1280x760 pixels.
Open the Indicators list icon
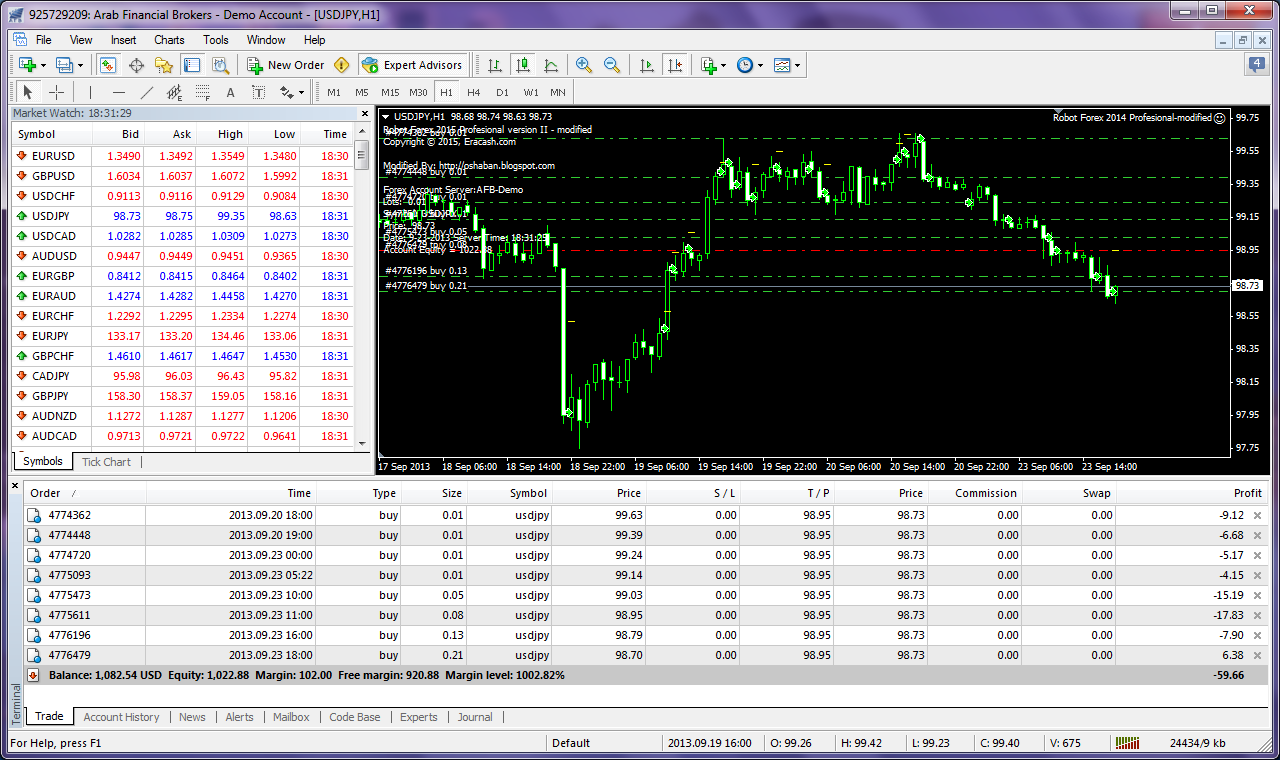pyautogui.click(x=708, y=65)
